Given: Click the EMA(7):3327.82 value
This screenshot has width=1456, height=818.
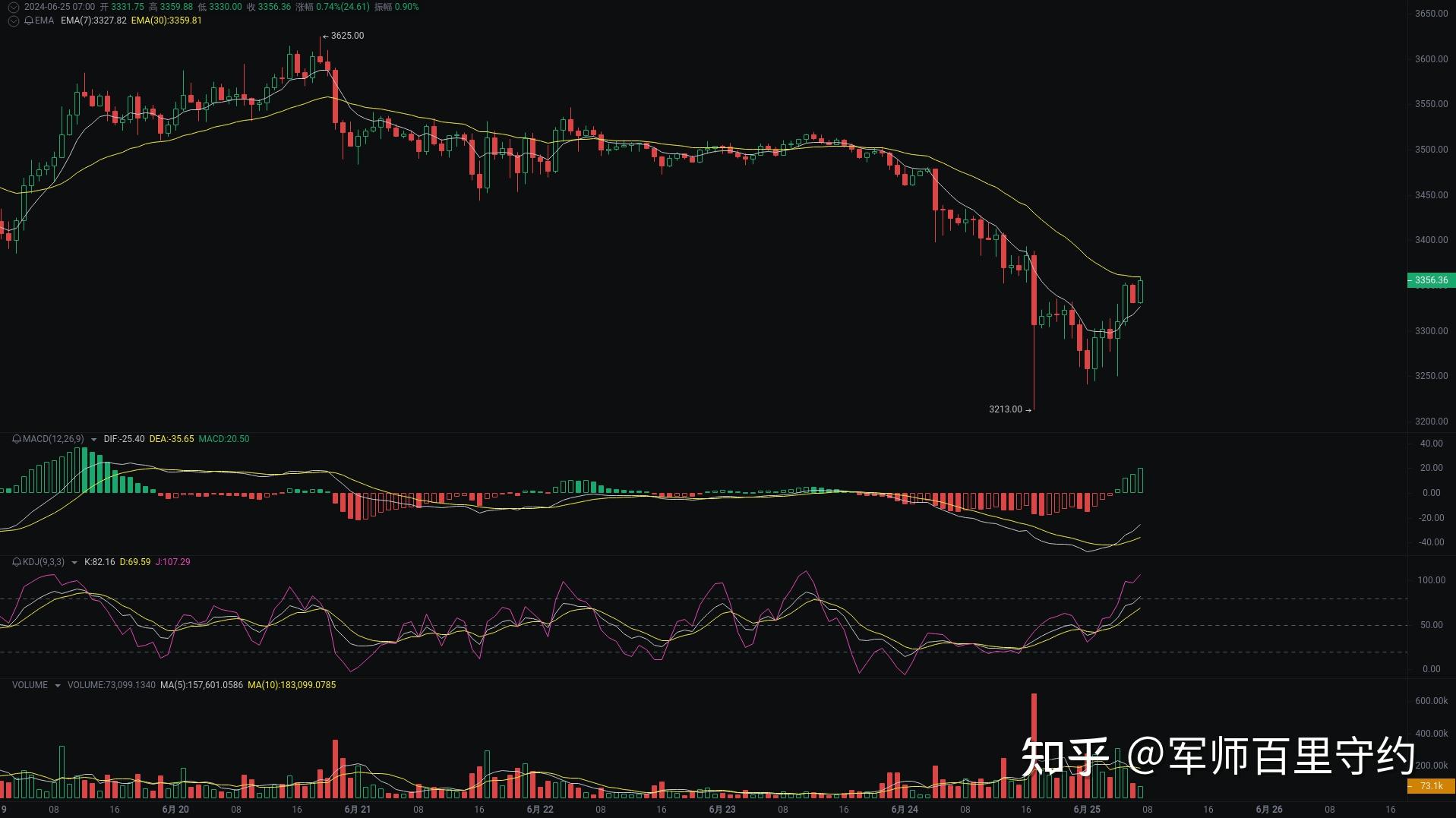Looking at the screenshot, I should [x=94, y=21].
